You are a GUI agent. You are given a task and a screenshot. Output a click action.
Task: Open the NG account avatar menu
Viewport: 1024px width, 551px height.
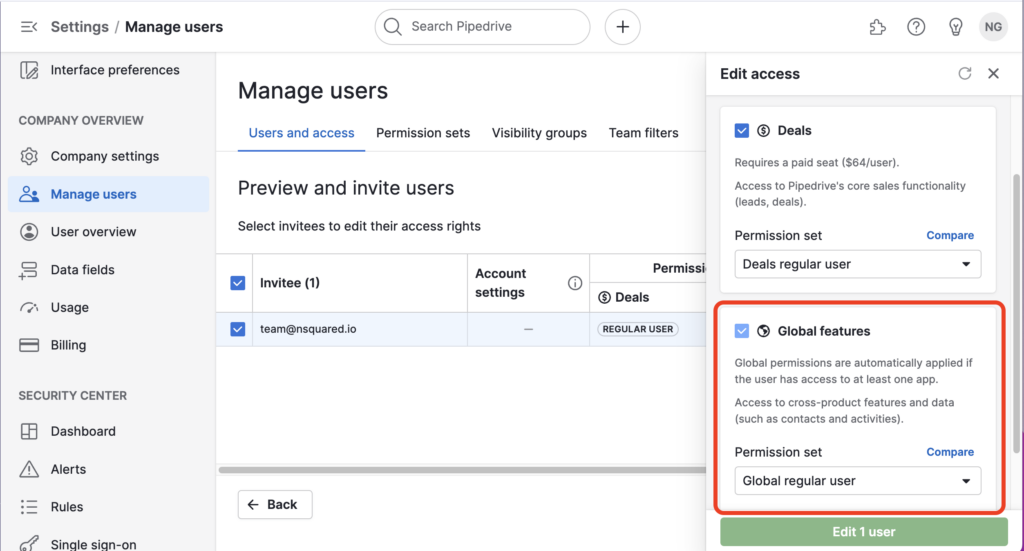point(993,27)
